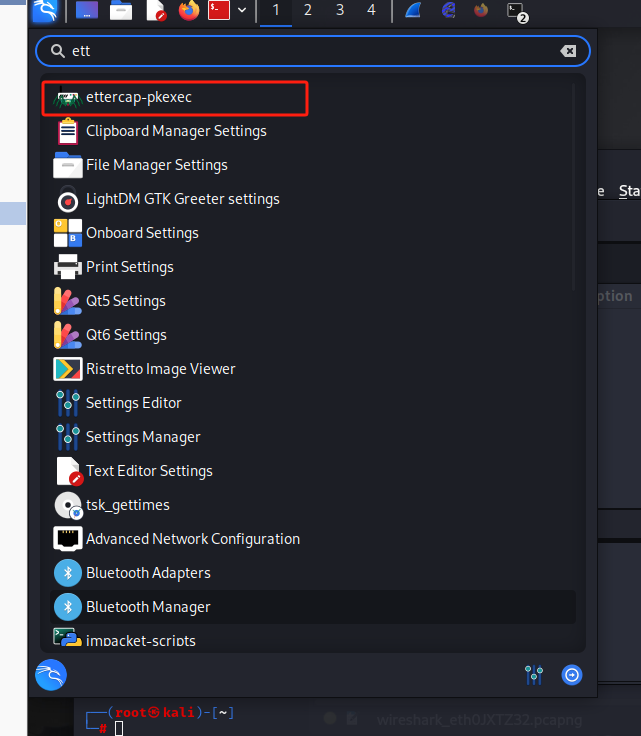The height and width of the screenshot is (736, 641).
Task: Click the Clipboard Manager clipboard icon
Action: 68,131
